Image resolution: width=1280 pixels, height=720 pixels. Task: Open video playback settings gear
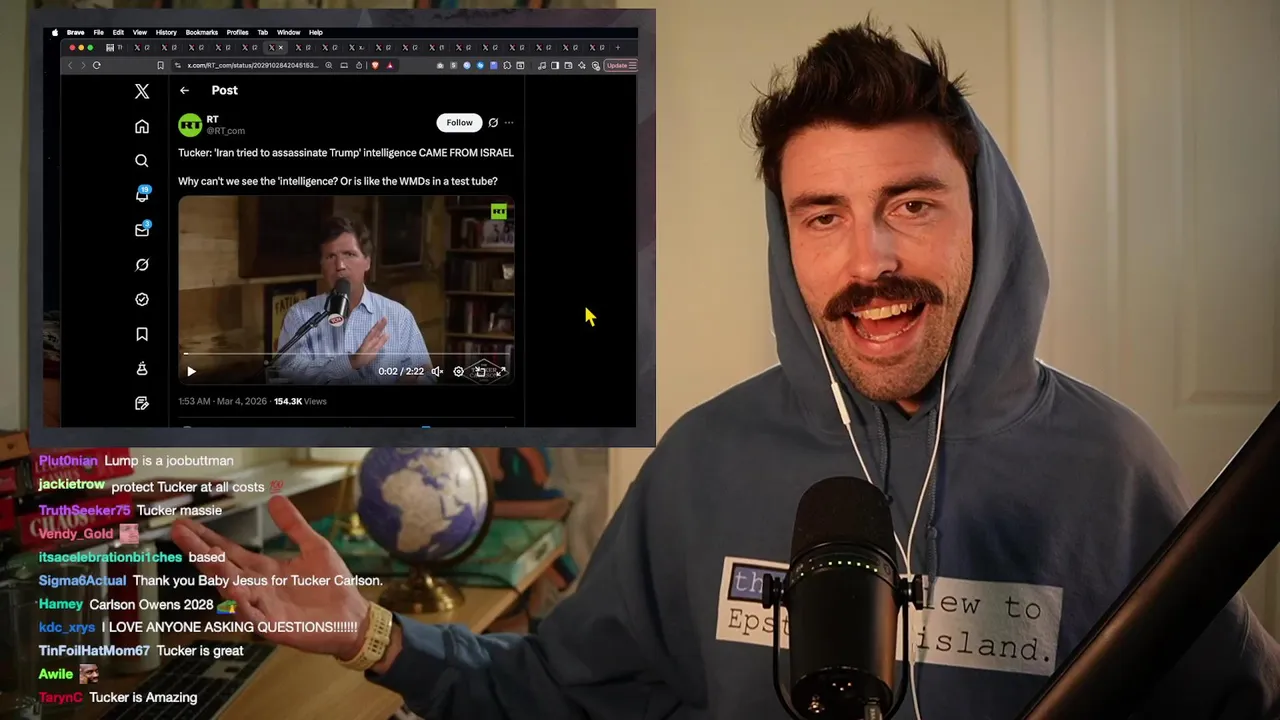459,371
